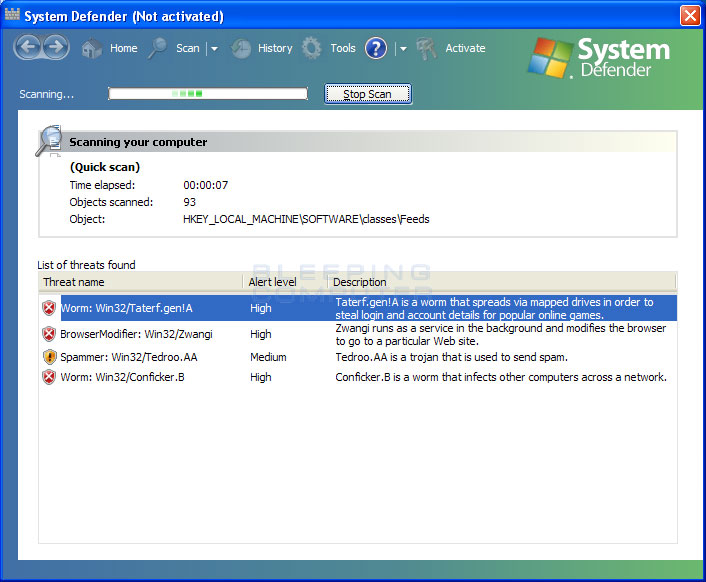Click the scanning progress bar
The image size is (706, 582).
coord(208,94)
